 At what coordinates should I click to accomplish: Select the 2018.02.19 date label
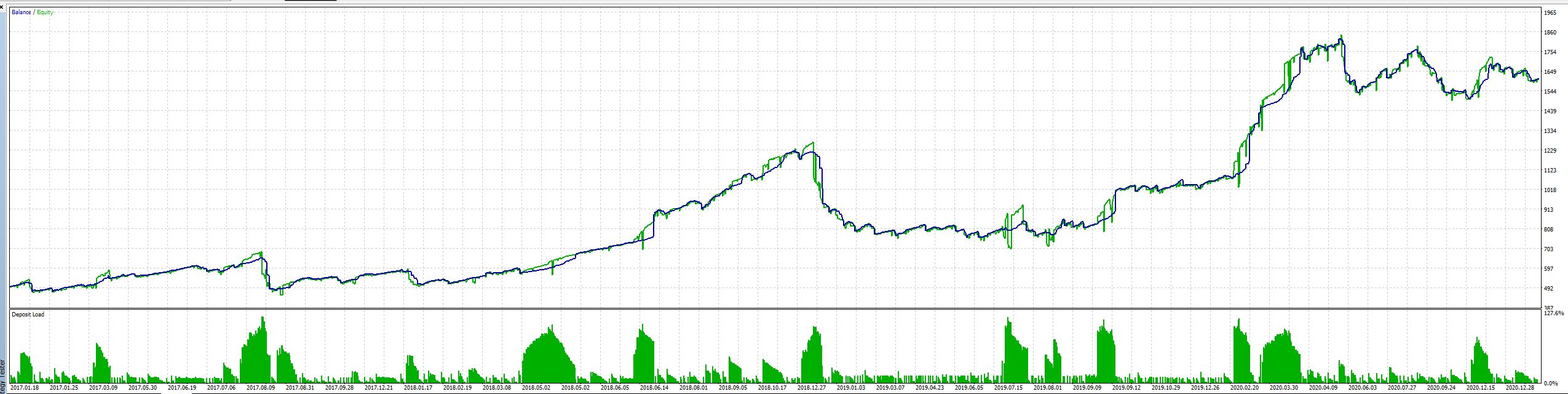click(457, 388)
